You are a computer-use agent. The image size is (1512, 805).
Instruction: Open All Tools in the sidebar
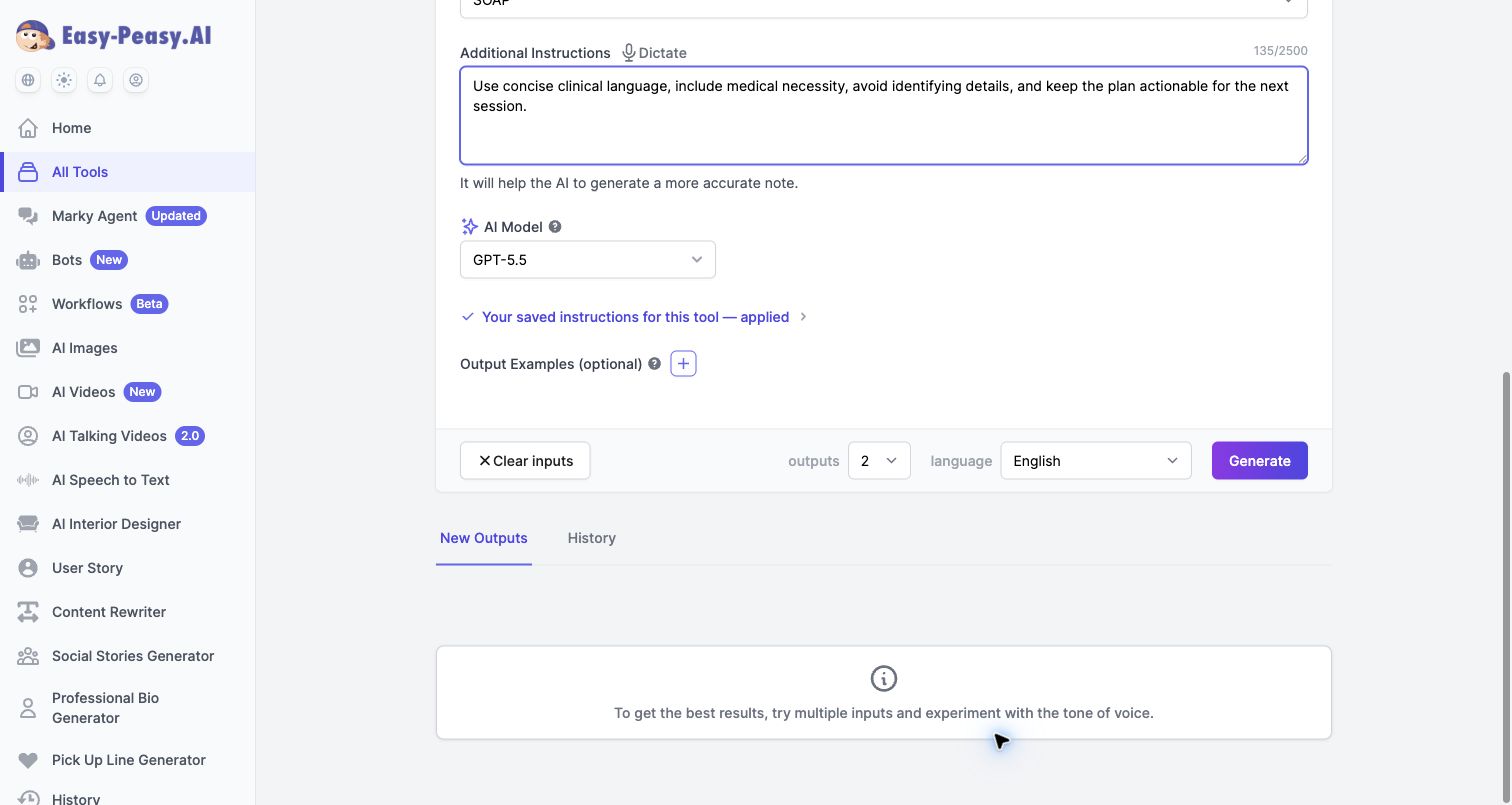128,172
